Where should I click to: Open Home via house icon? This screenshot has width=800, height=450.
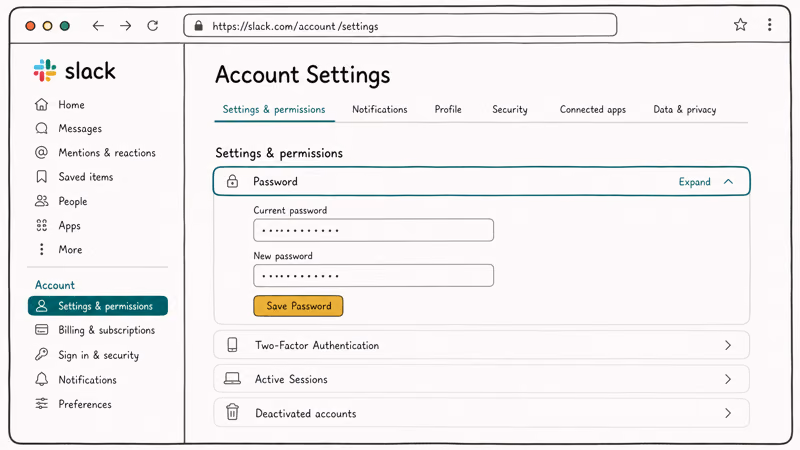point(41,105)
